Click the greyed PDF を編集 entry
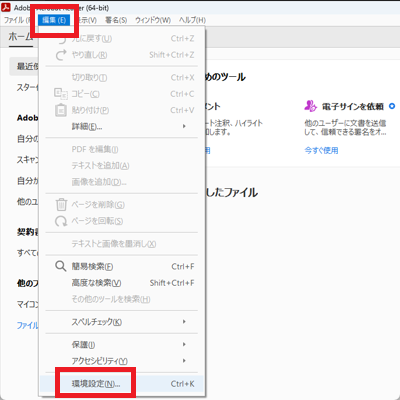The width and height of the screenshot is (400, 400). coord(122,149)
